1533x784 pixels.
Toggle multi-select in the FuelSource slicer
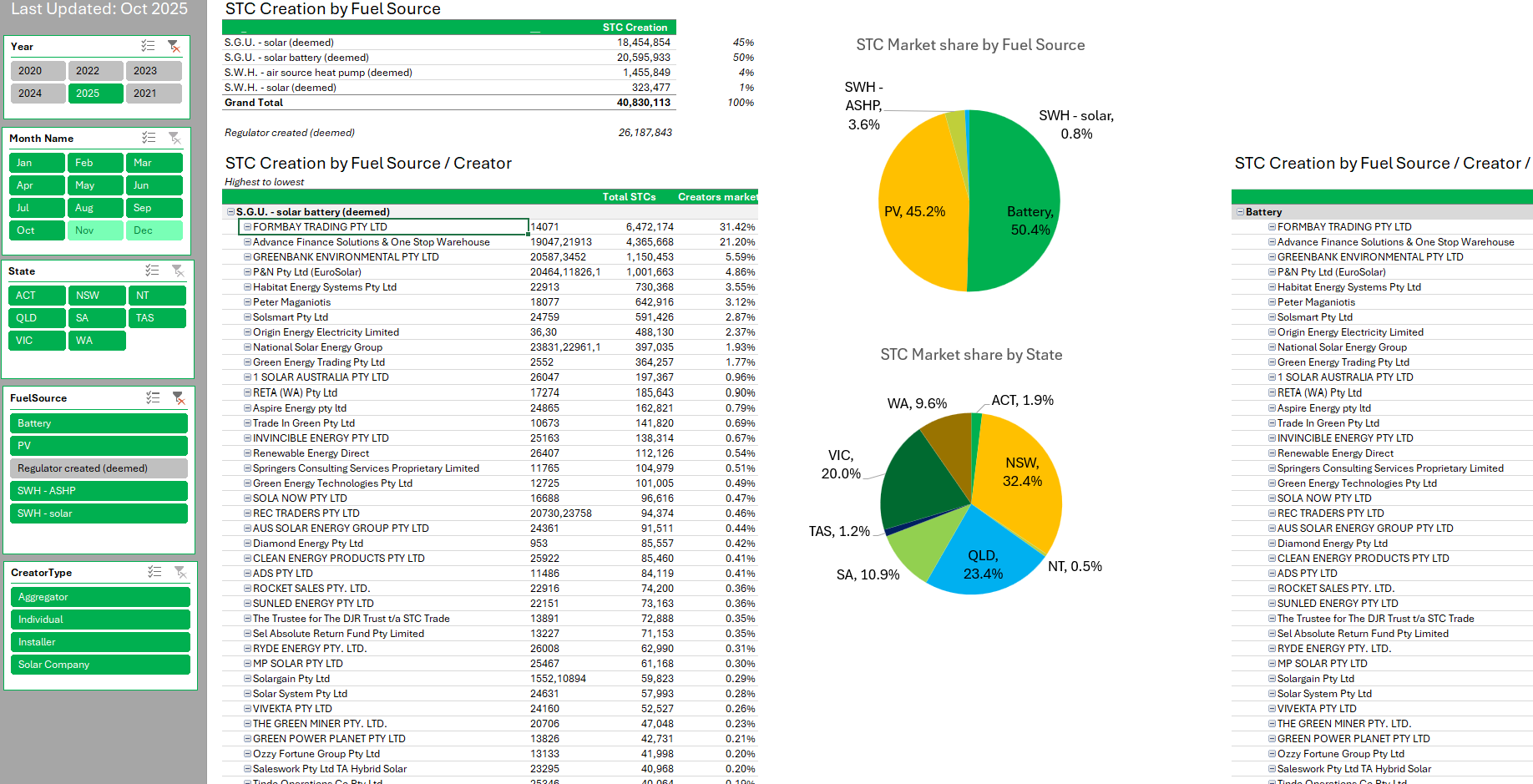pyautogui.click(x=153, y=398)
